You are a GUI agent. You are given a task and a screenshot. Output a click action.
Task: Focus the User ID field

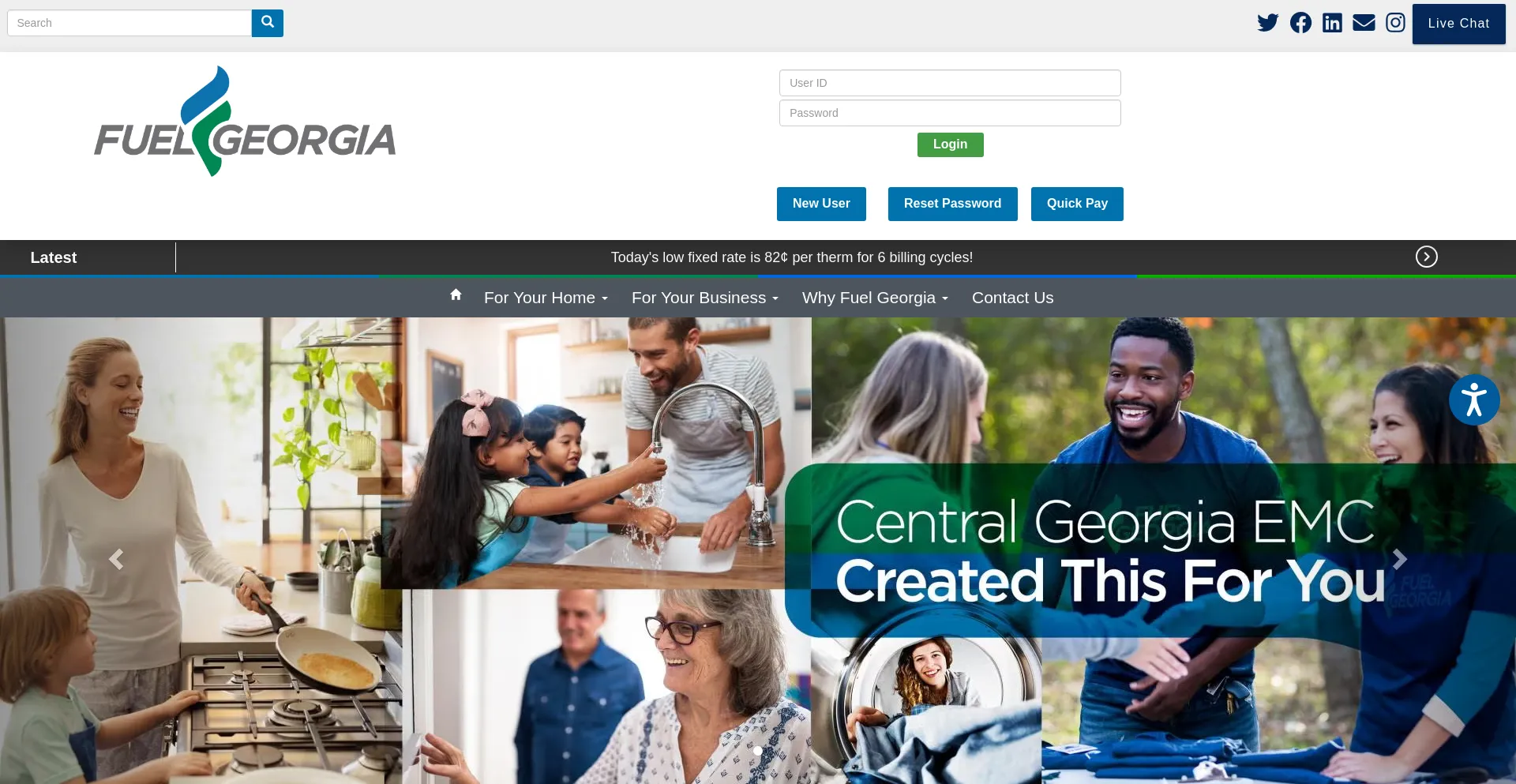point(950,83)
